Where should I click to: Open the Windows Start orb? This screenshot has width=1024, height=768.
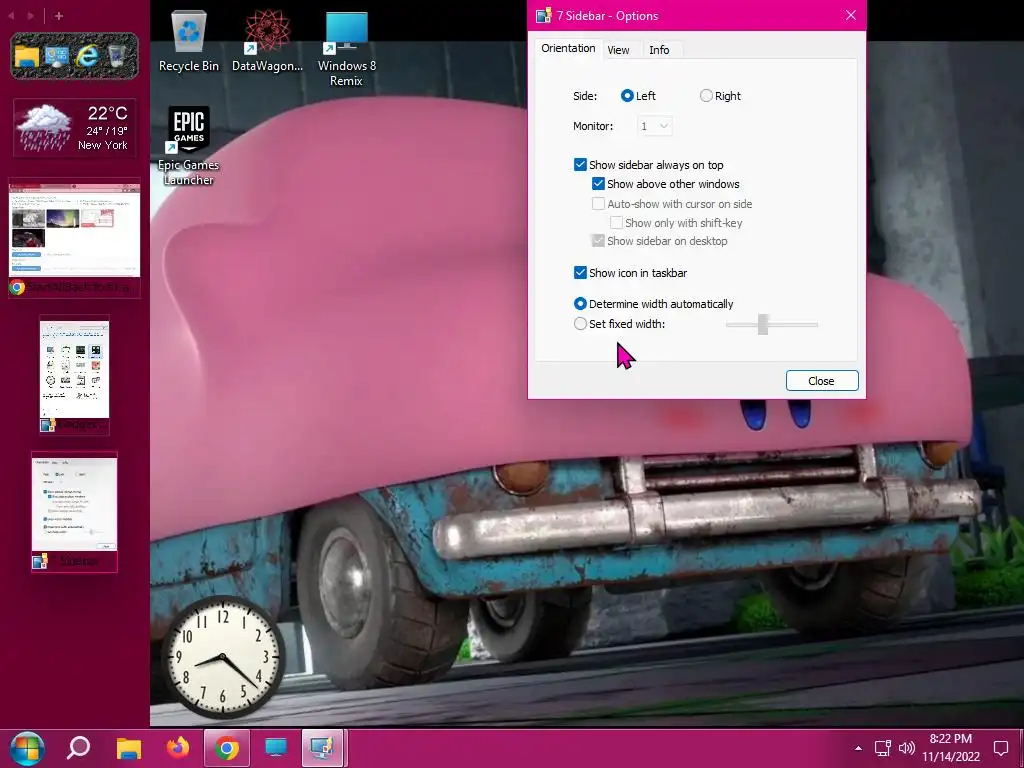point(27,748)
